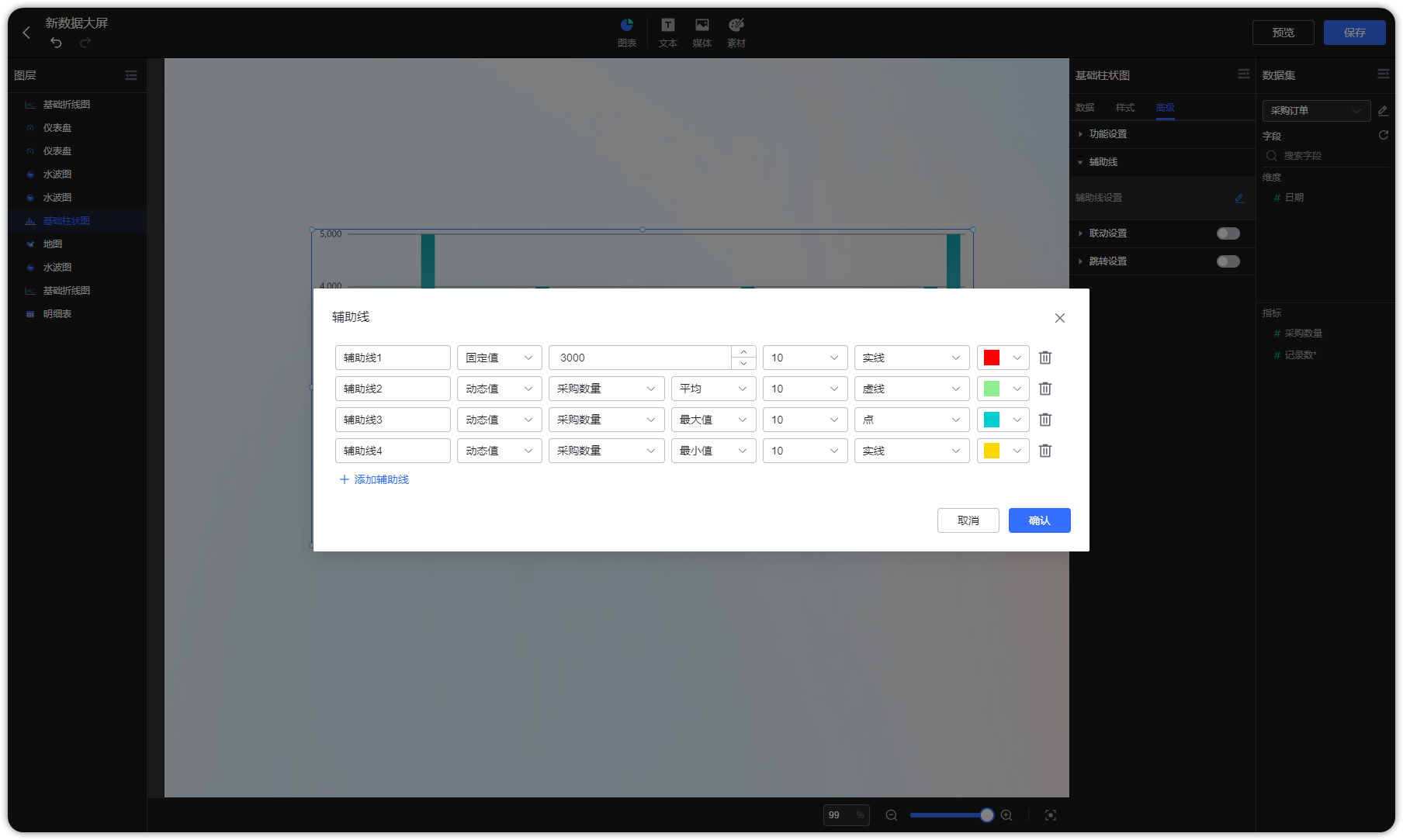Zoom out the canvas
Image resolution: width=1403 pixels, height=840 pixels.
click(x=892, y=815)
